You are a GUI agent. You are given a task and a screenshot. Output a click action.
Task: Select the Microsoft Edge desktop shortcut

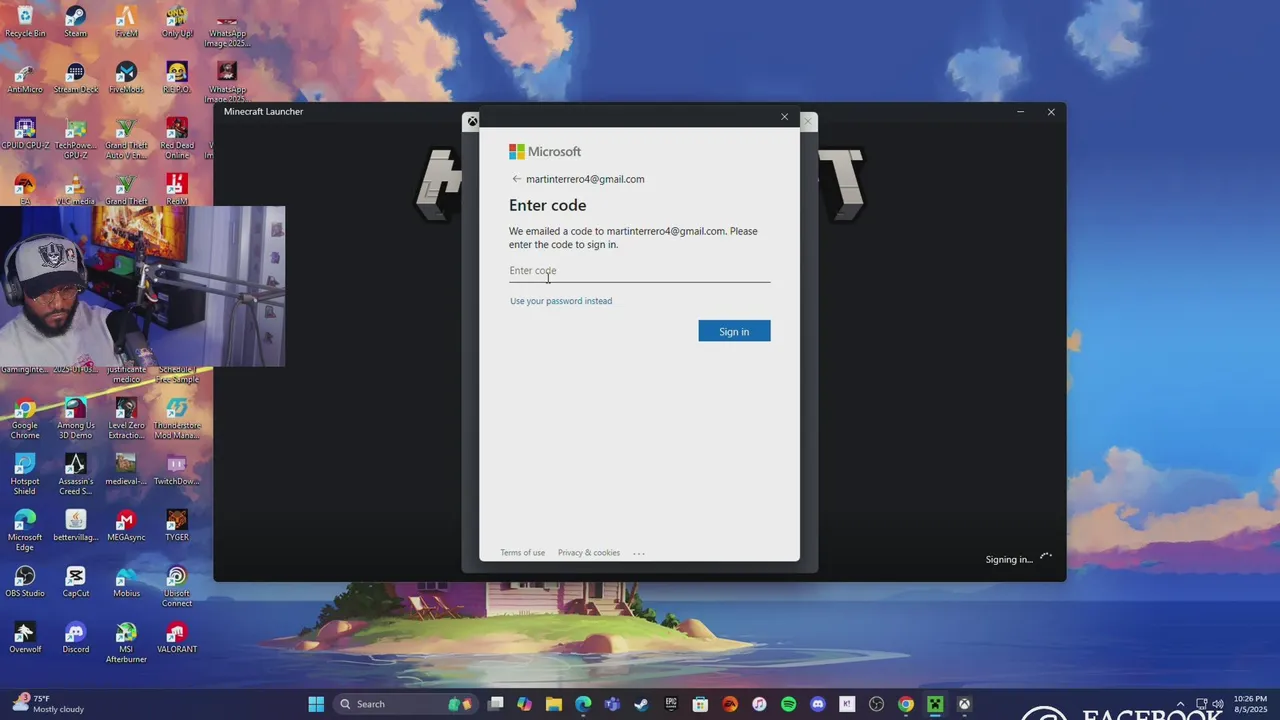pyautogui.click(x=25, y=531)
